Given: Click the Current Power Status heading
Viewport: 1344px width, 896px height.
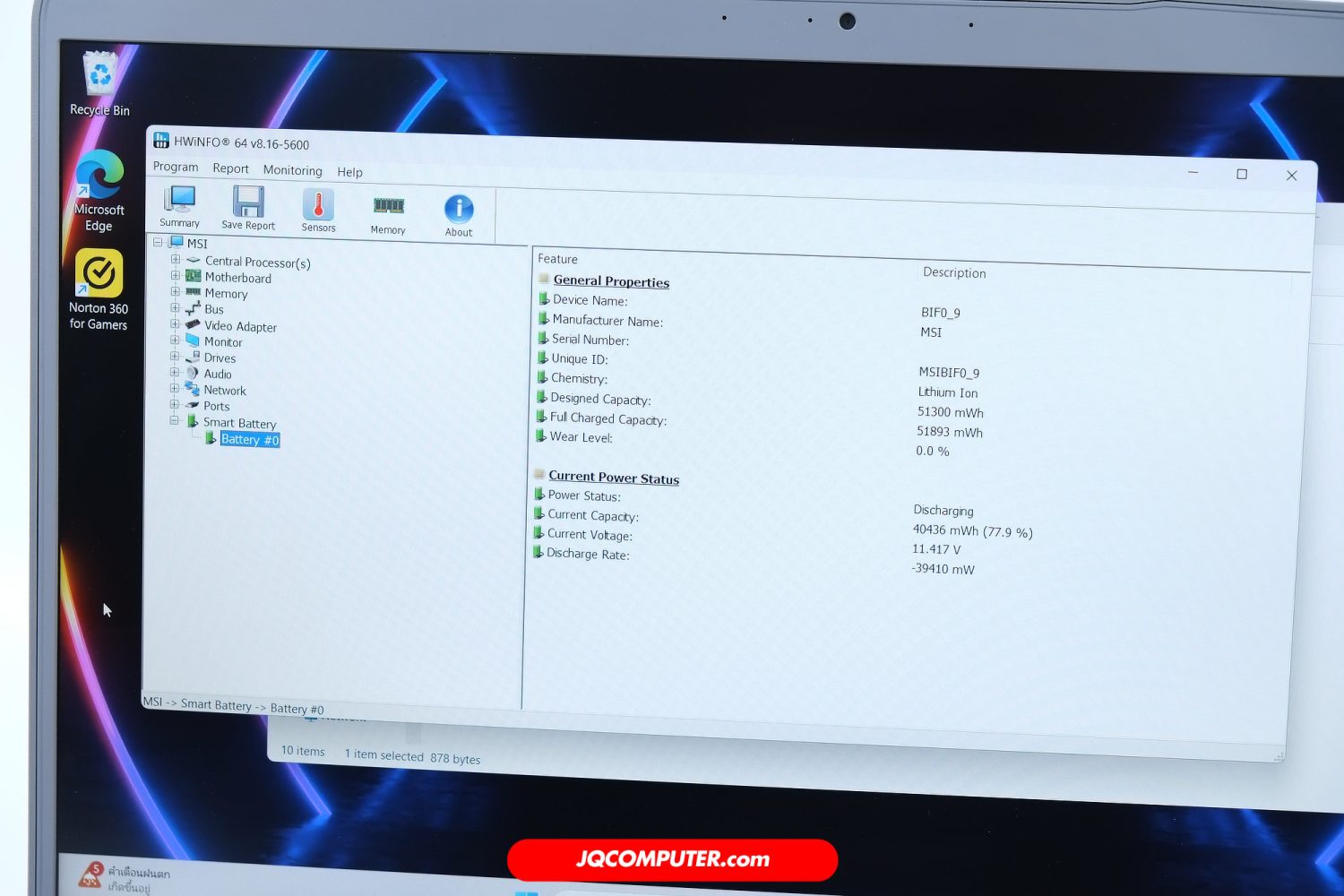Looking at the screenshot, I should [614, 478].
